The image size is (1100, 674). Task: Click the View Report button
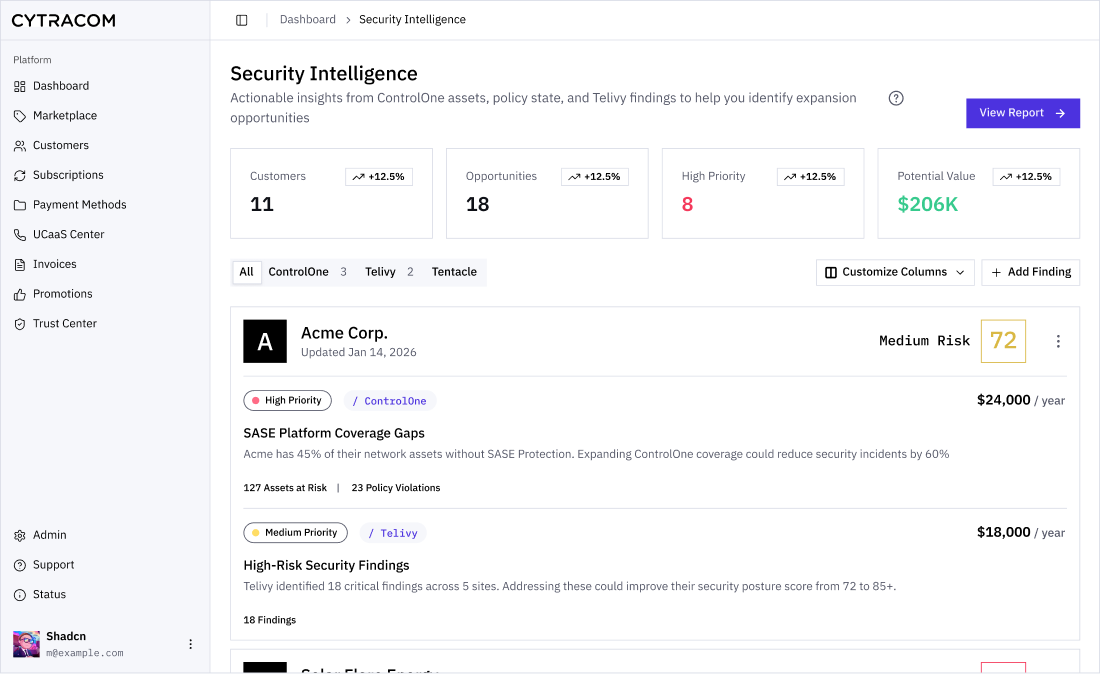point(1022,113)
